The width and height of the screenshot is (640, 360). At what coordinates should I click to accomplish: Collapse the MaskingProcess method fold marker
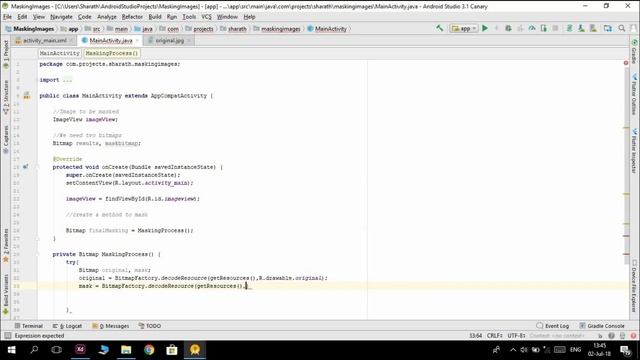tap(37, 254)
